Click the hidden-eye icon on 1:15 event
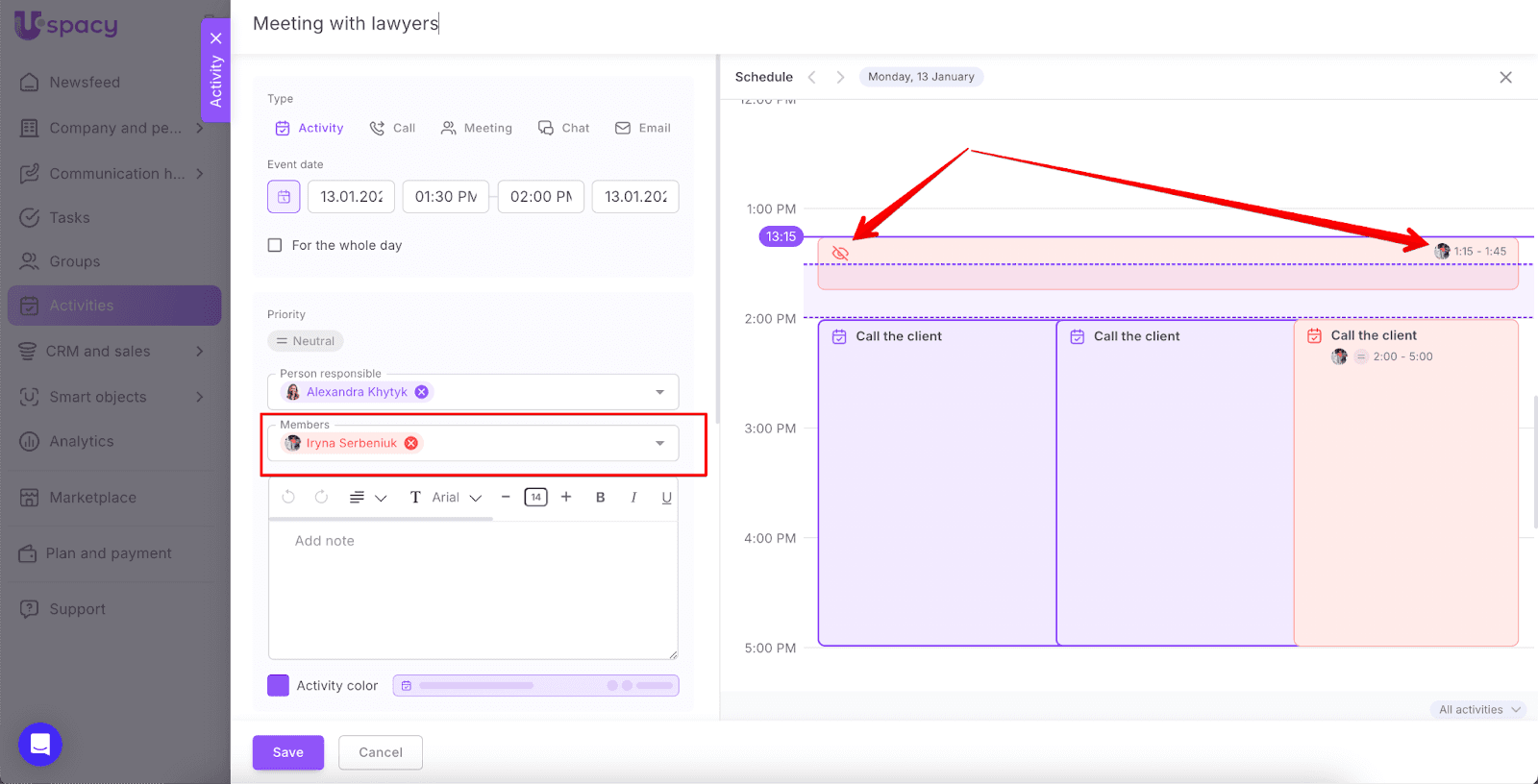The height and width of the screenshot is (784, 1538). 840,254
